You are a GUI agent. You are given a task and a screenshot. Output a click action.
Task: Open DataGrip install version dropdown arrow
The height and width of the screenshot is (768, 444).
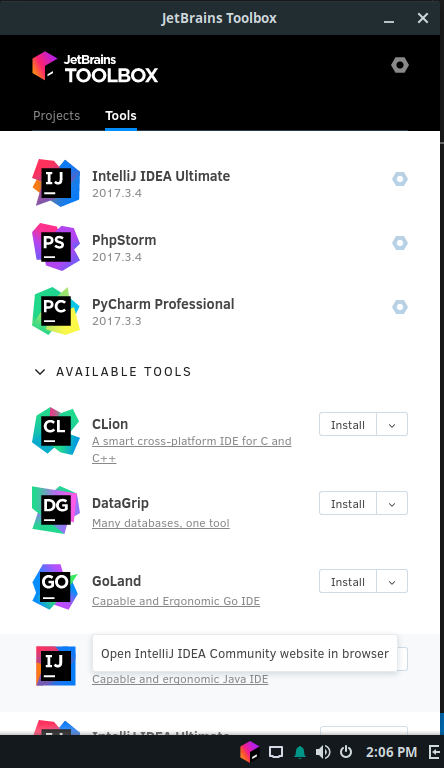click(x=392, y=504)
